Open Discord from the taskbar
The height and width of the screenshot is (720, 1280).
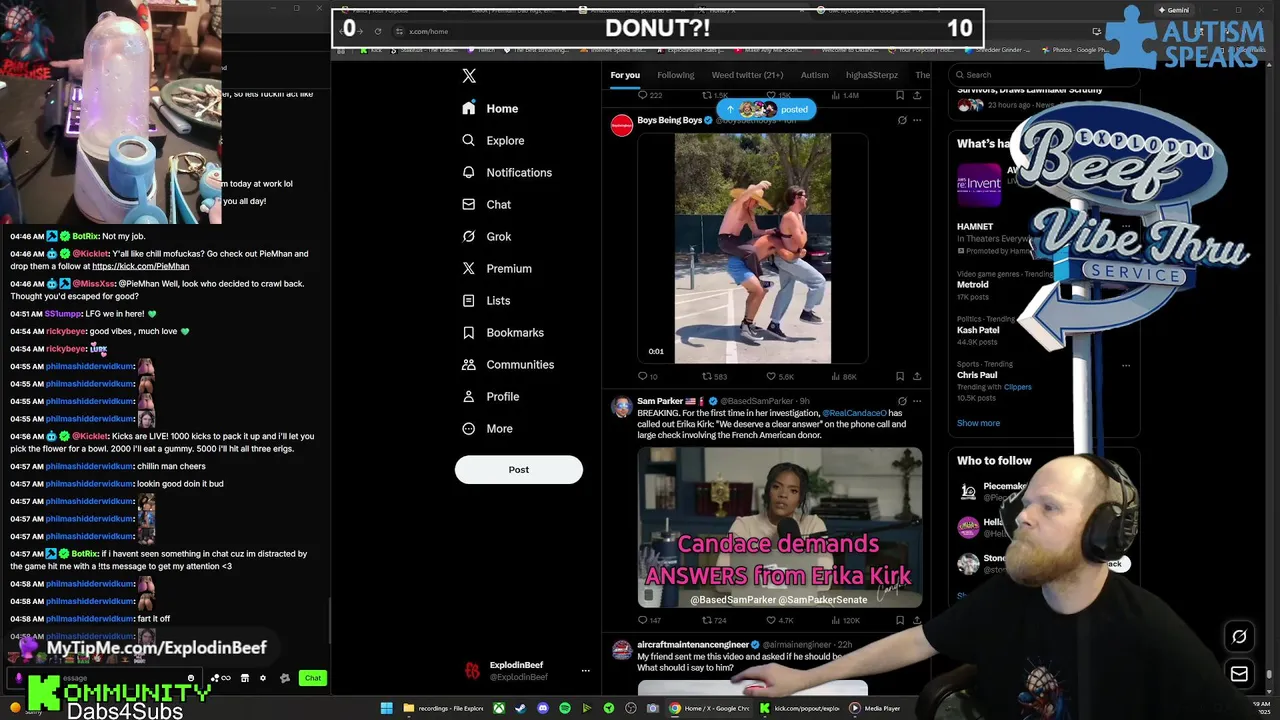click(x=543, y=708)
